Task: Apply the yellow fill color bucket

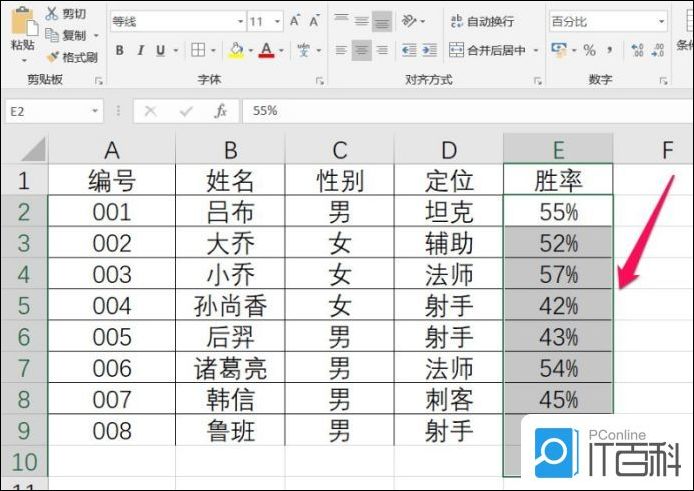Action: tap(236, 50)
